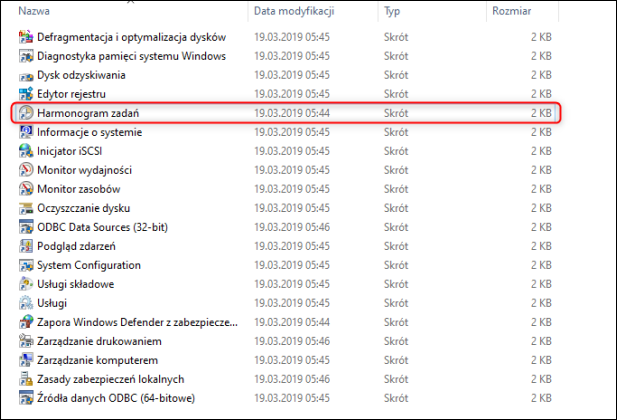Image resolution: width=617 pixels, height=420 pixels.
Task: Select the name Monitor zasobów
Action: [79, 189]
